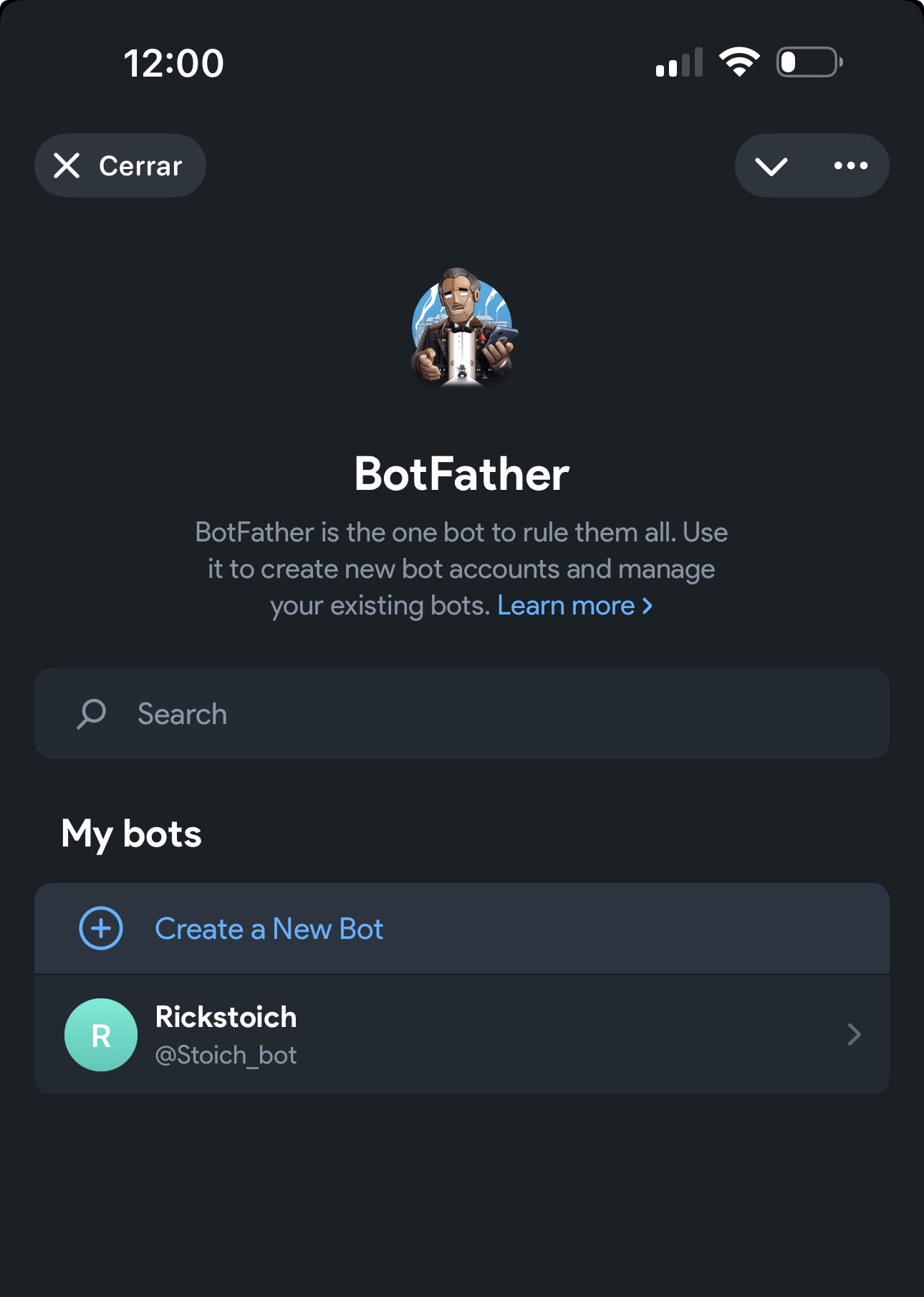Tap the cellular signal bars icon
Image resolution: width=924 pixels, height=1297 pixels.
(679, 62)
